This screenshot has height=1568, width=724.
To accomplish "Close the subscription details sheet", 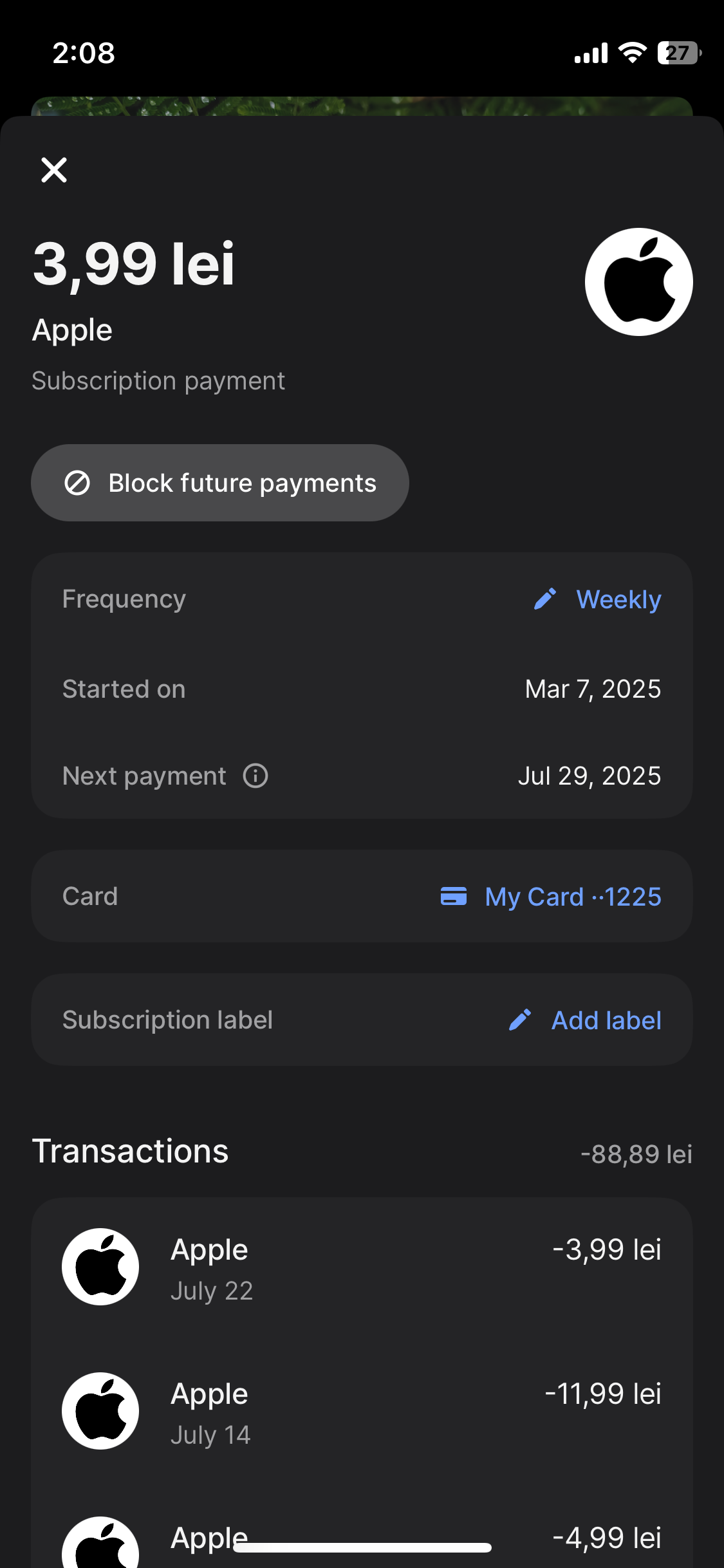I will pos(54,170).
